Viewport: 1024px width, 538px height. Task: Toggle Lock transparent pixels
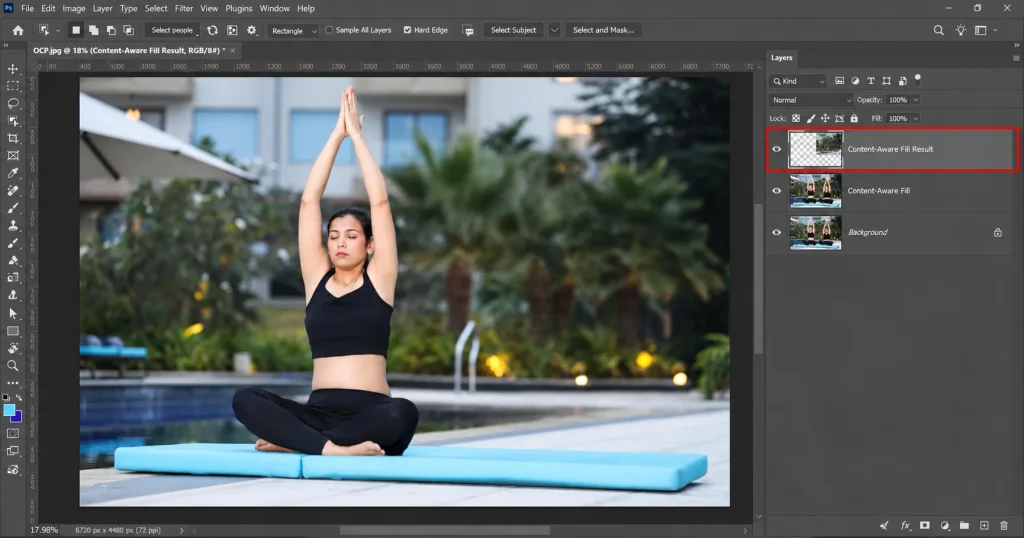click(795, 118)
